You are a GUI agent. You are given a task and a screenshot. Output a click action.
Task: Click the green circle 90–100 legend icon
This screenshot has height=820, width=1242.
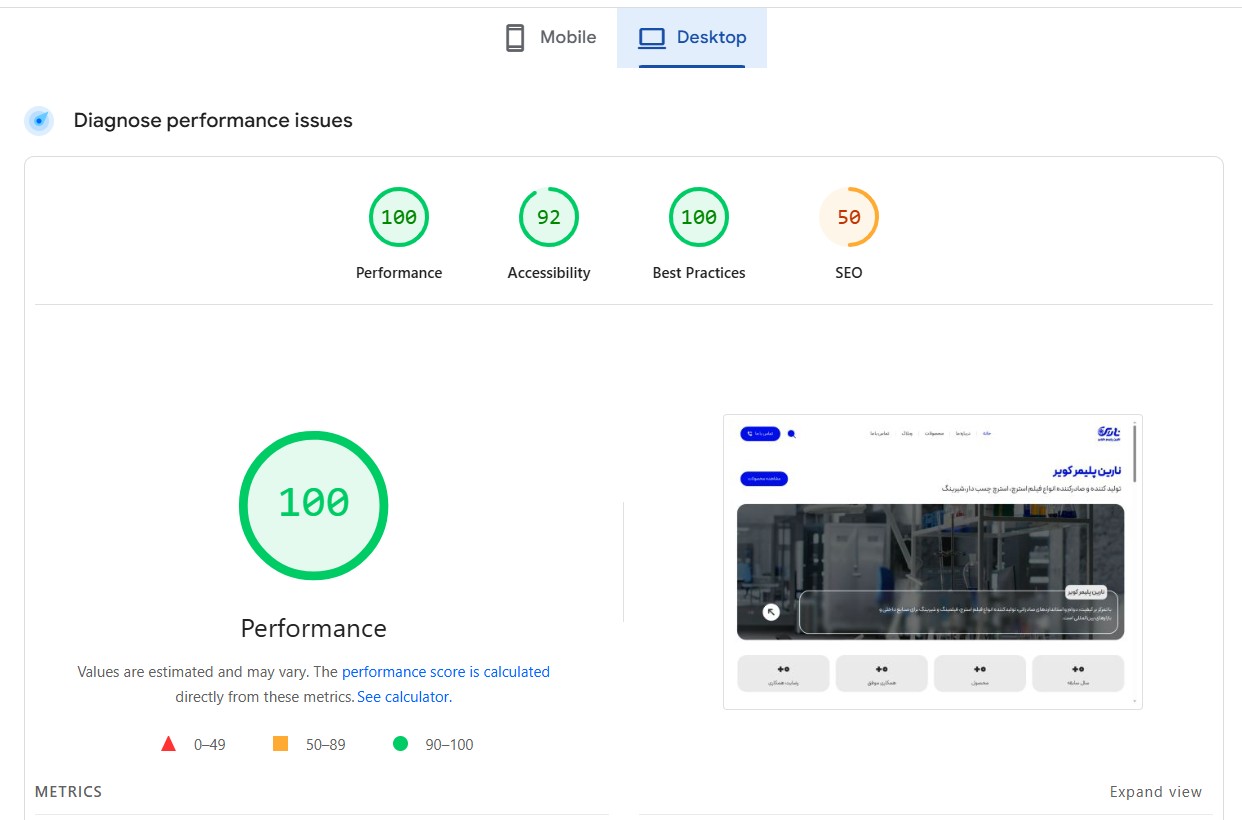400,744
